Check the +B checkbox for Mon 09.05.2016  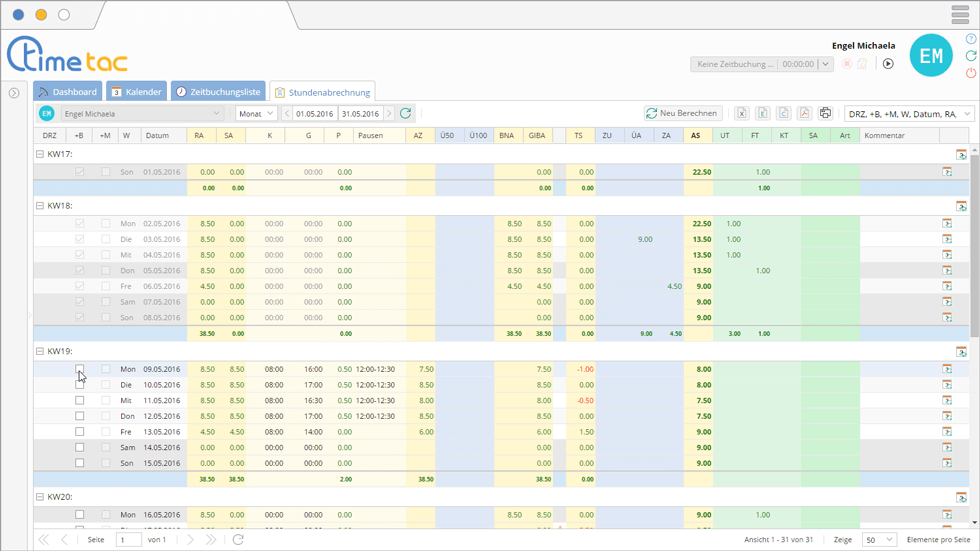pos(80,369)
